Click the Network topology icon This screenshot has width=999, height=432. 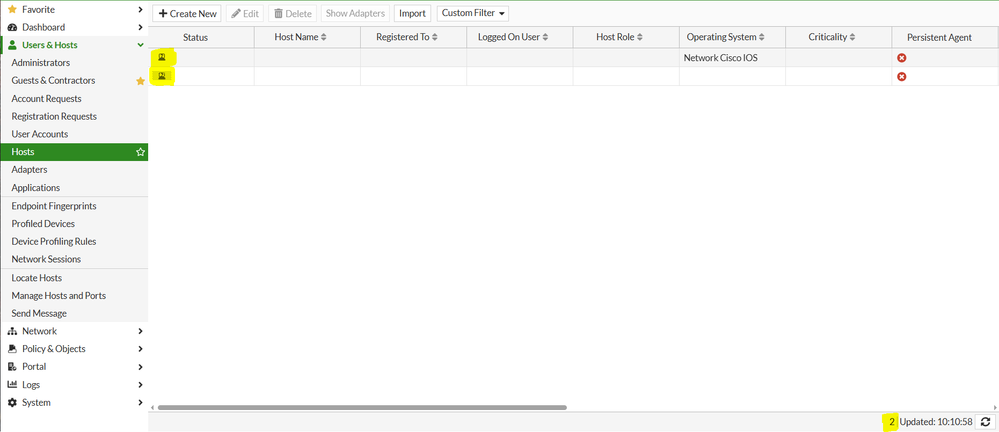coord(12,331)
